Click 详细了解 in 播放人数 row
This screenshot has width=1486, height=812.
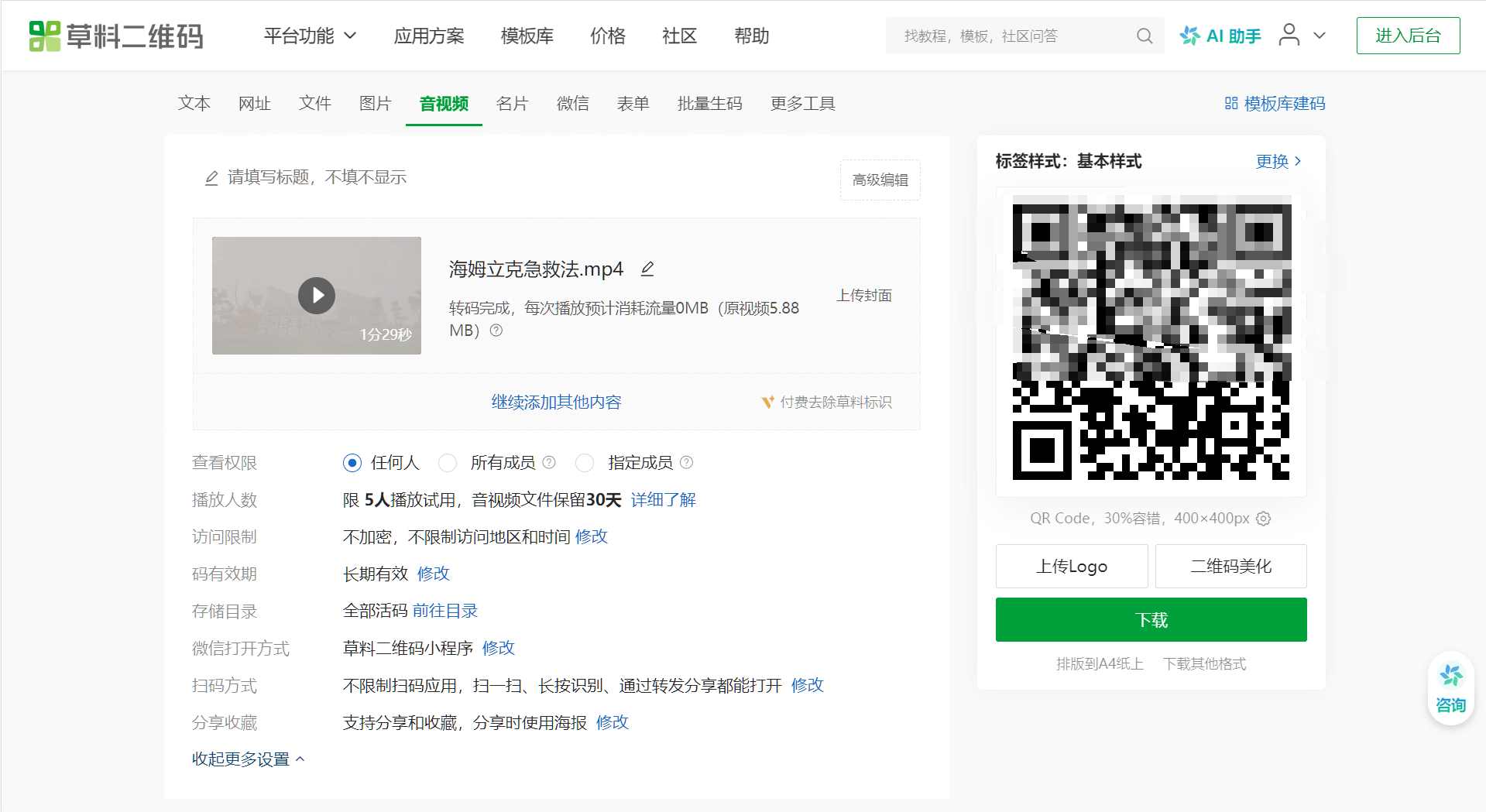[x=664, y=500]
